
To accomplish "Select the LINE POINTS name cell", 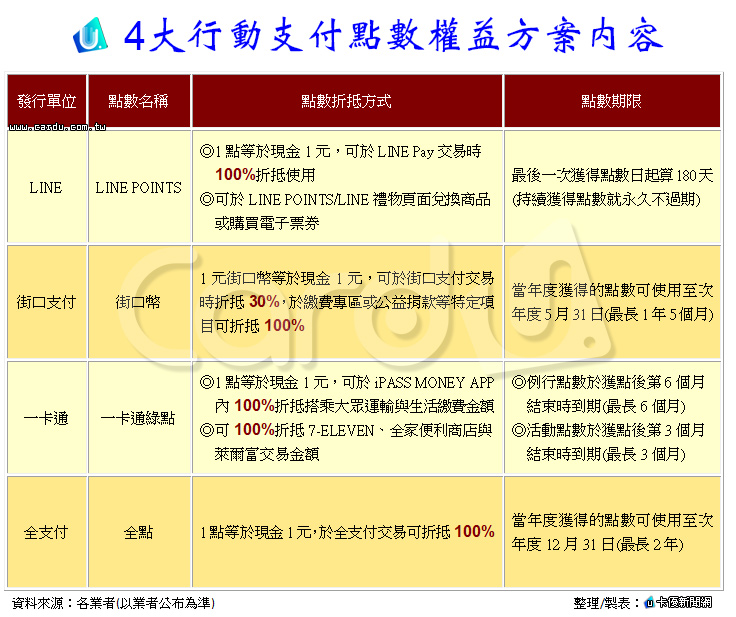I will [138, 187].
